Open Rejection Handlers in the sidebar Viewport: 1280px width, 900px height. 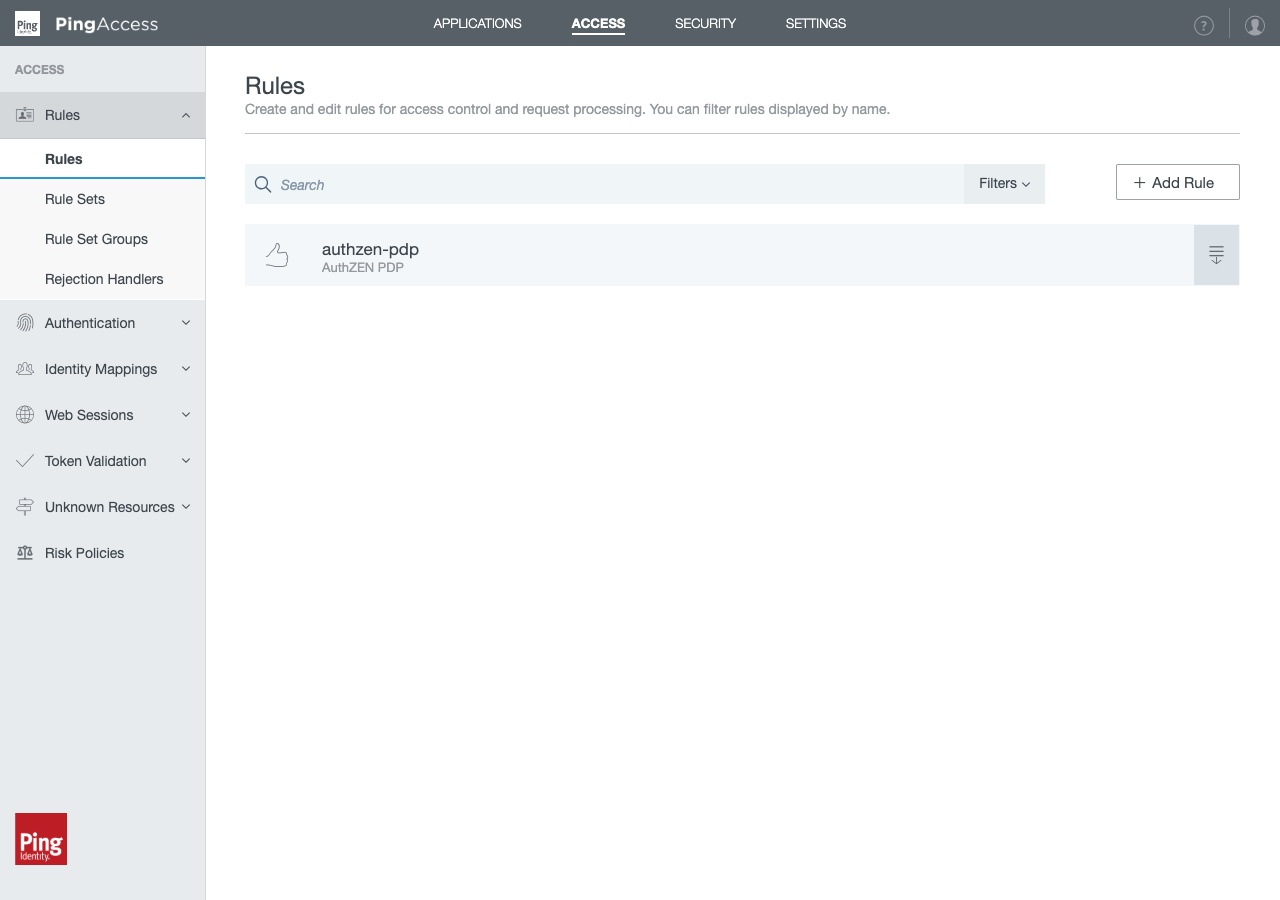tap(102, 279)
